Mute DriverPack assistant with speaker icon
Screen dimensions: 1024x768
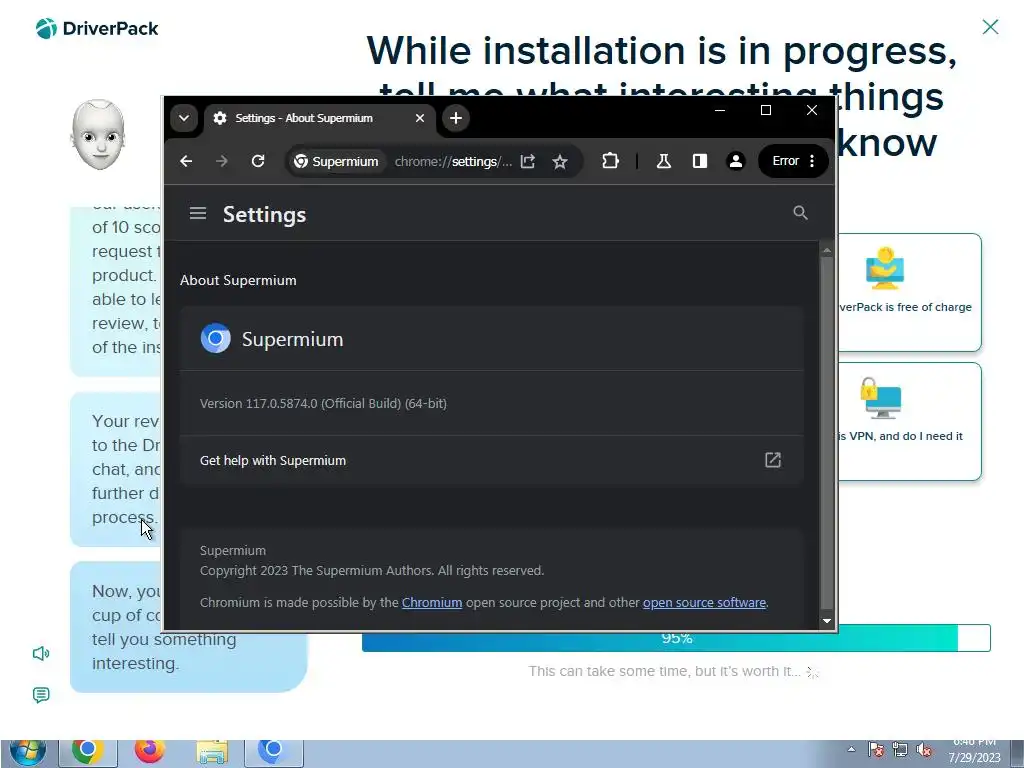[40, 654]
